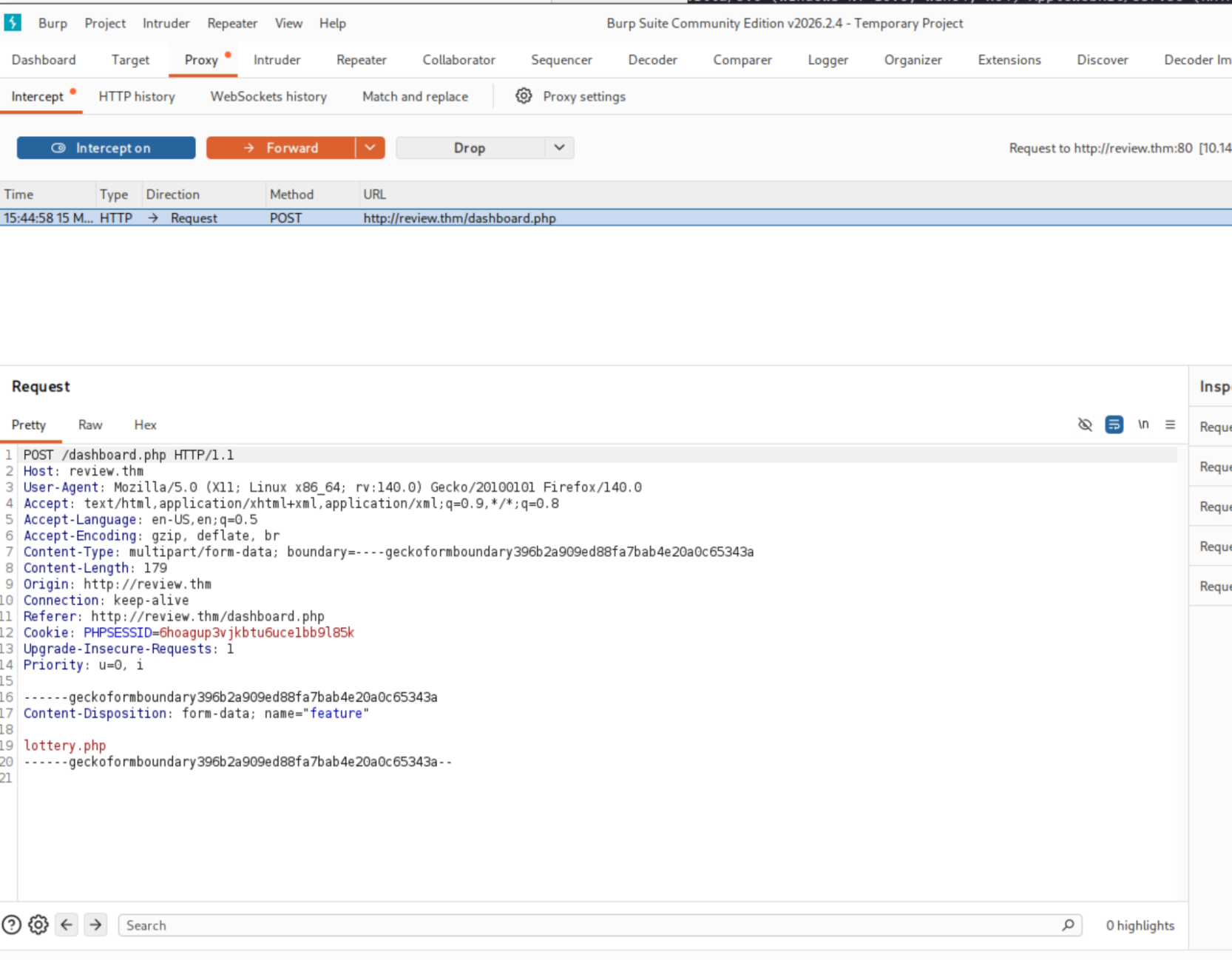1232x960 pixels.
Task: Open the Intruder menu in menu bar
Action: point(166,23)
